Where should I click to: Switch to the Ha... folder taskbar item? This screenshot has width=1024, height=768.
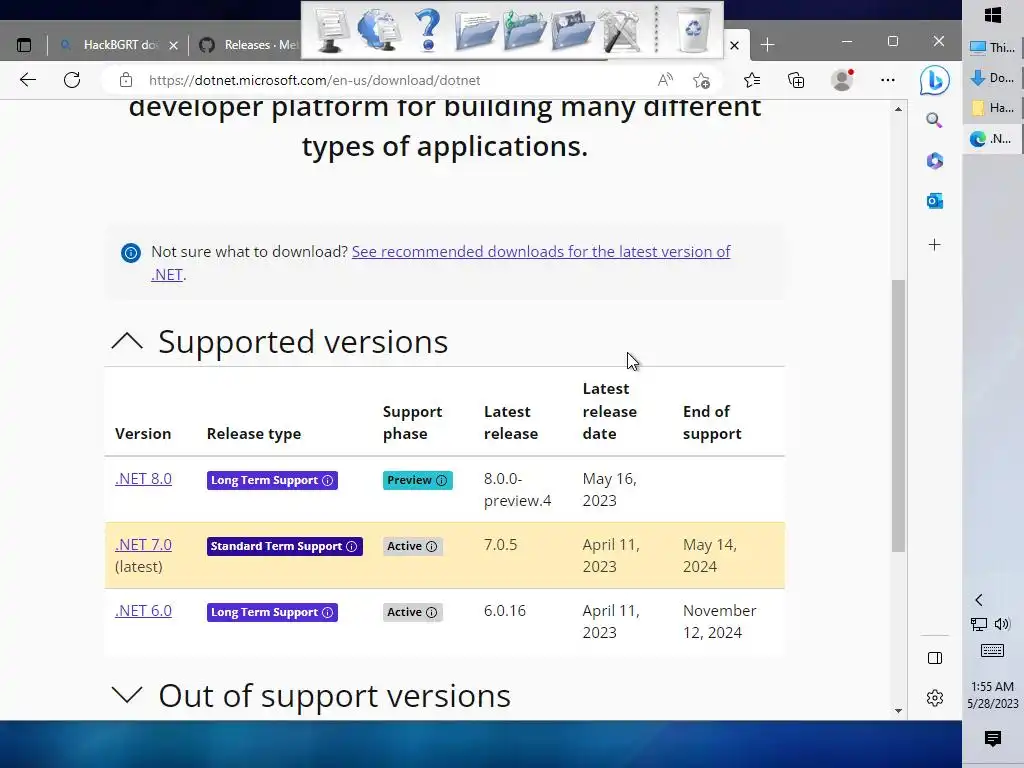pyautogui.click(x=993, y=108)
